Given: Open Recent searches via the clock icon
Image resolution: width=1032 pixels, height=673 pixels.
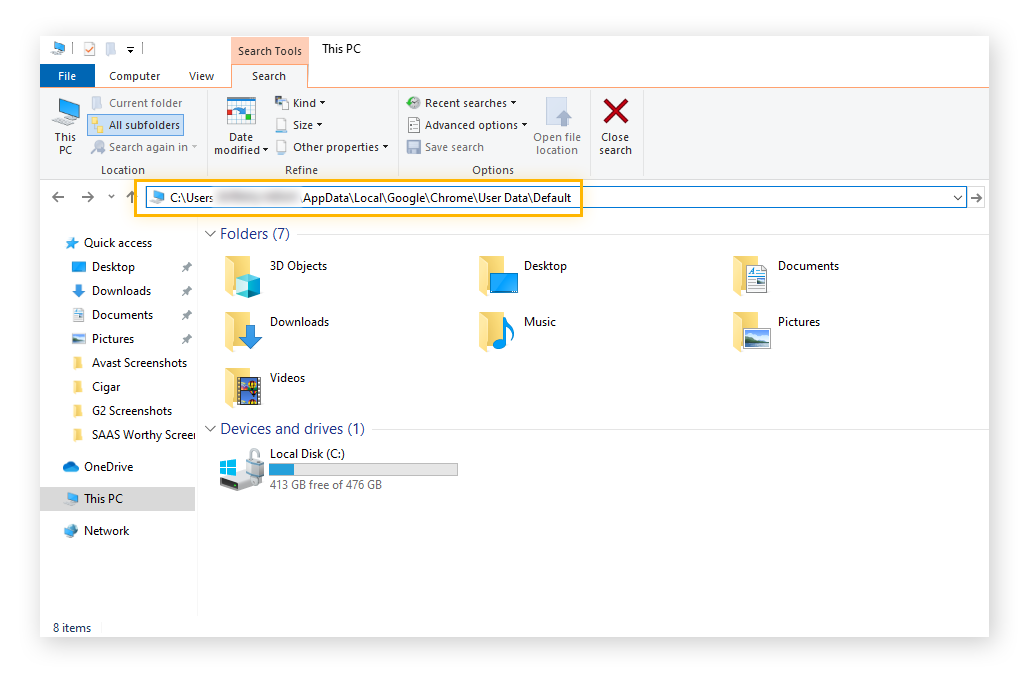Looking at the screenshot, I should pyautogui.click(x=412, y=101).
